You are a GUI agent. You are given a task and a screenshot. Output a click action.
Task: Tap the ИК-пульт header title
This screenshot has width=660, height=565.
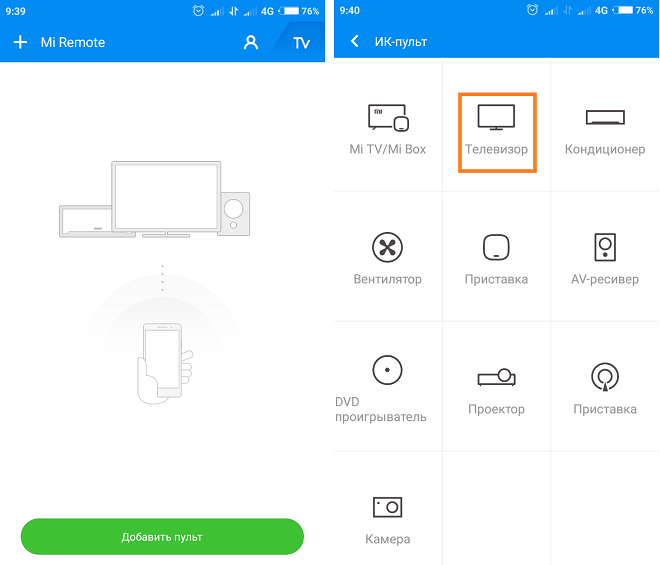coord(401,42)
